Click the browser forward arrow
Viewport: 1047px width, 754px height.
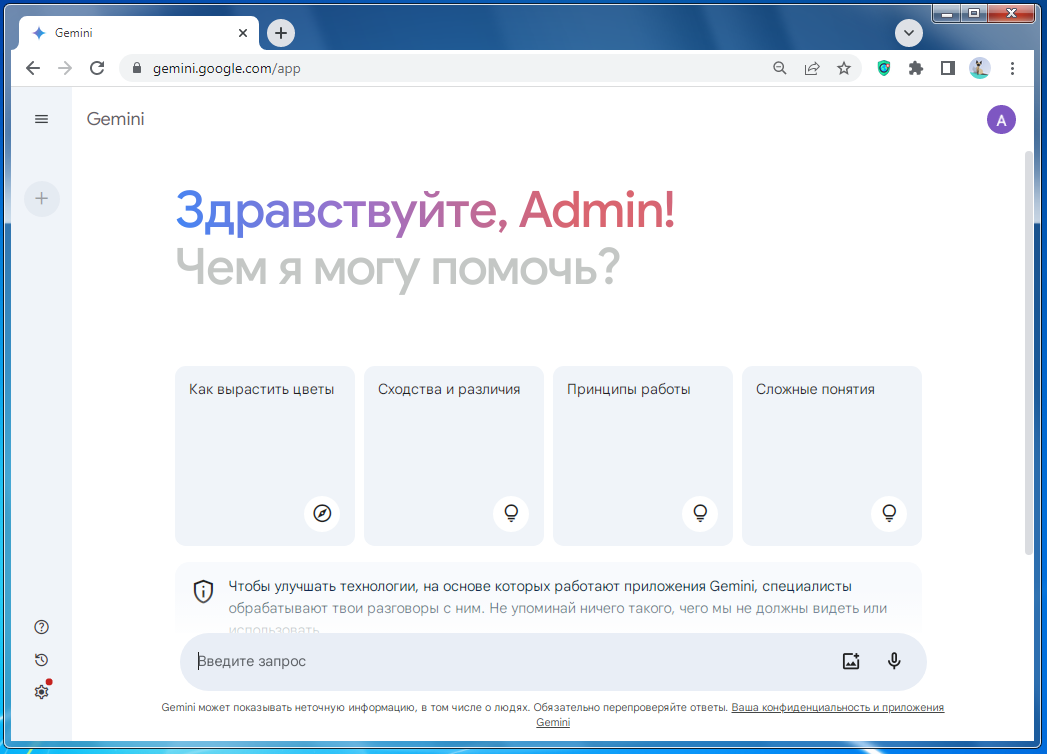65,68
